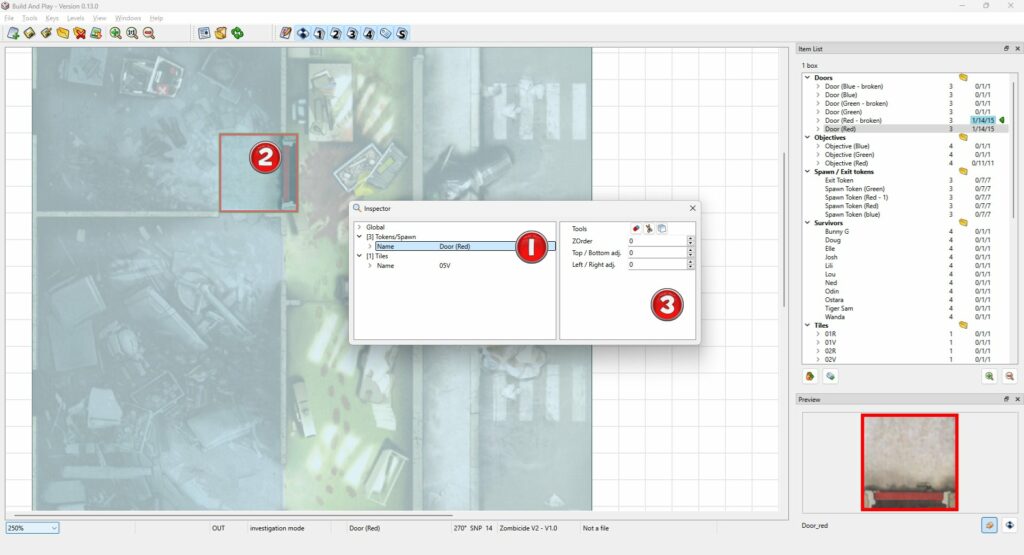Collapse the Survivors category in Item List
Image resolution: width=1024 pixels, height=555 pixels.
point(808,223)
